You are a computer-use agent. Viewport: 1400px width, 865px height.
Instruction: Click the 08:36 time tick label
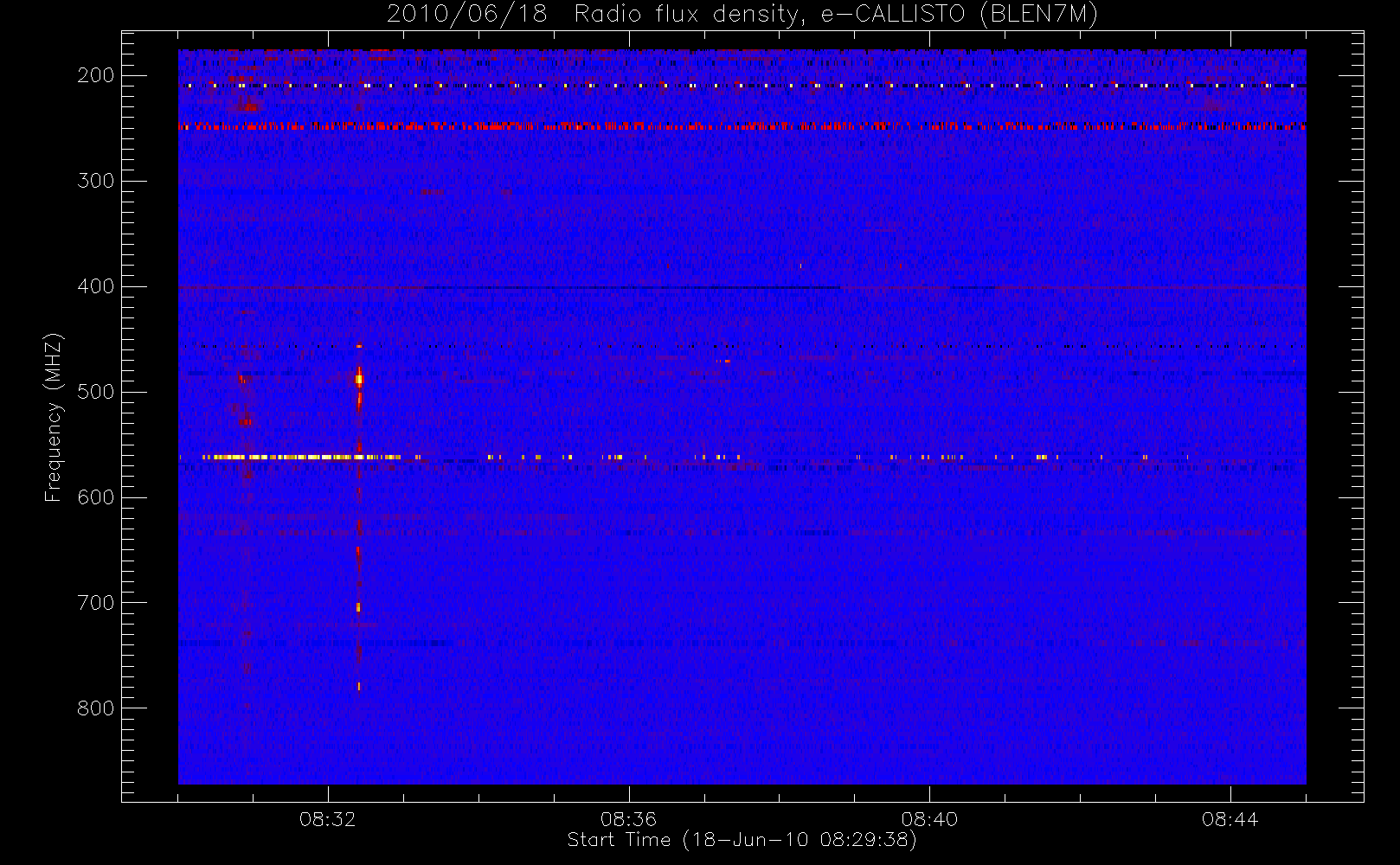[629, 819]
